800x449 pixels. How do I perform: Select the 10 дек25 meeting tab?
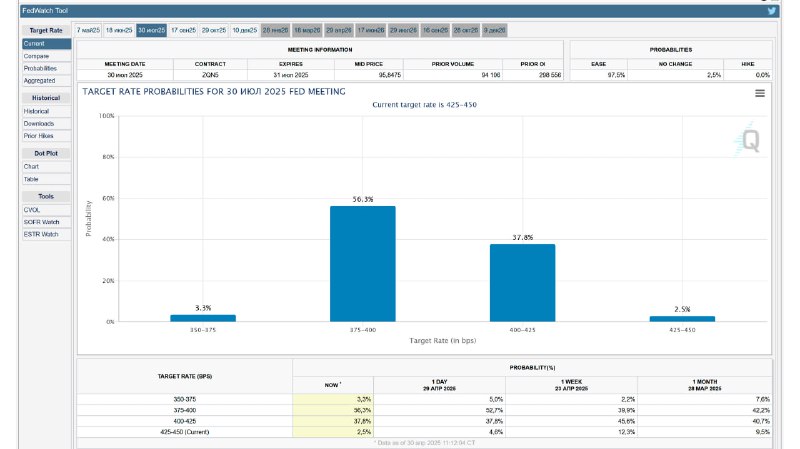(x=245, y=30)
